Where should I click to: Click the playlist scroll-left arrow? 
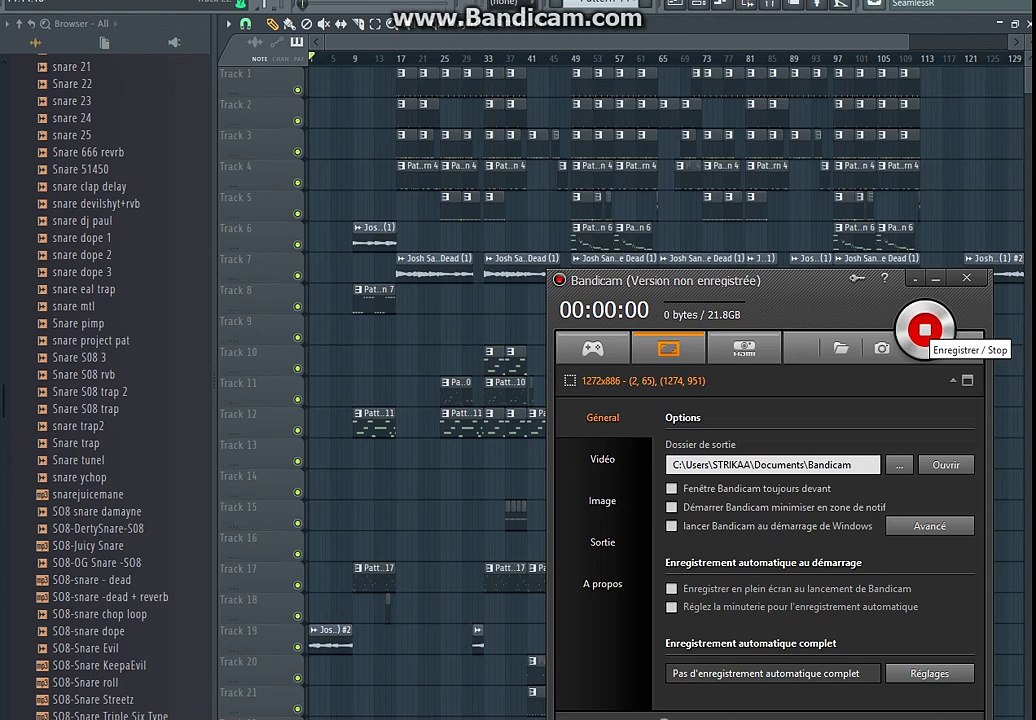pos(316,42)
